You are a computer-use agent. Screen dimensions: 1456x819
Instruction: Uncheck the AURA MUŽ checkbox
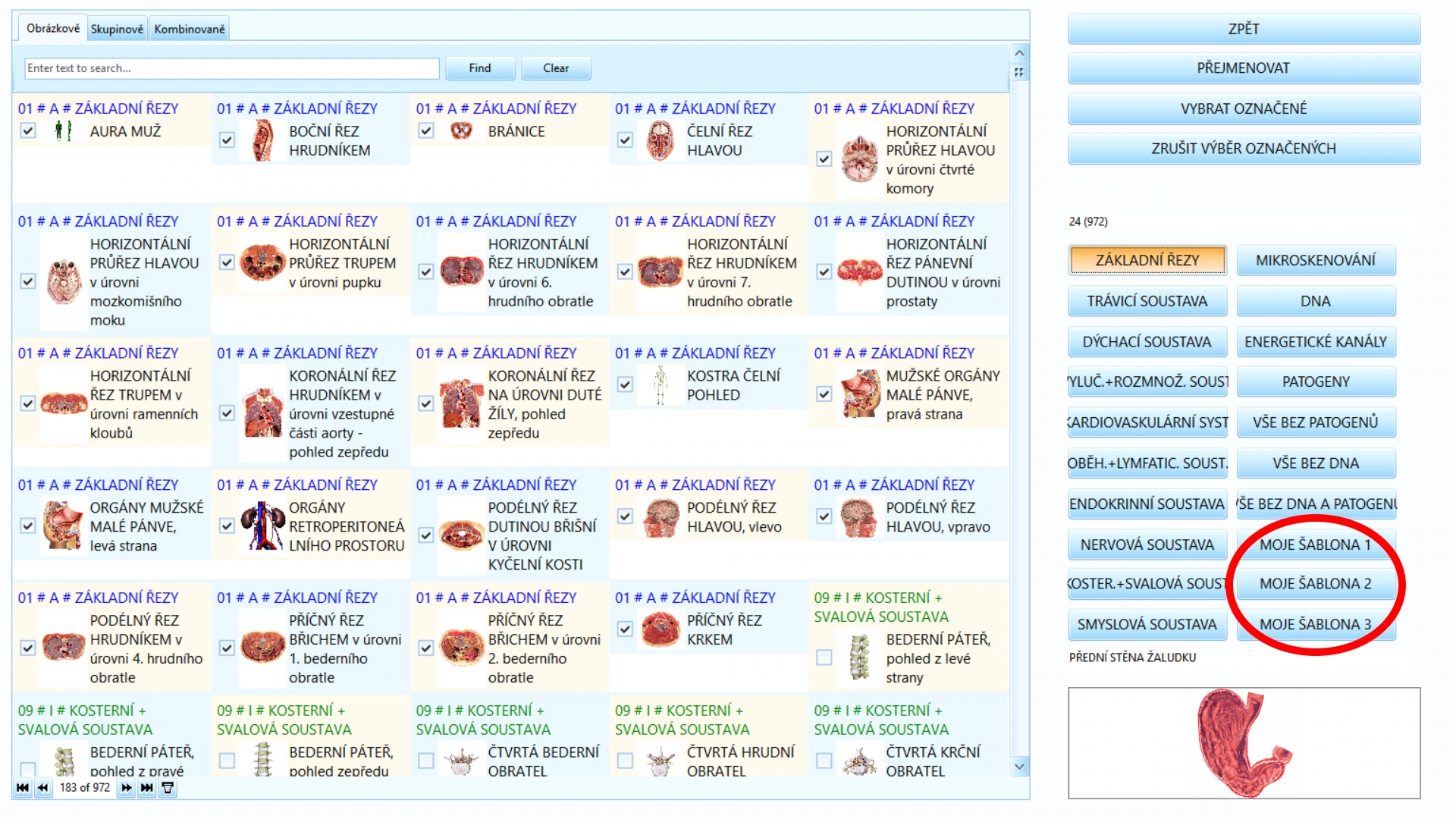tap(28, 131)
